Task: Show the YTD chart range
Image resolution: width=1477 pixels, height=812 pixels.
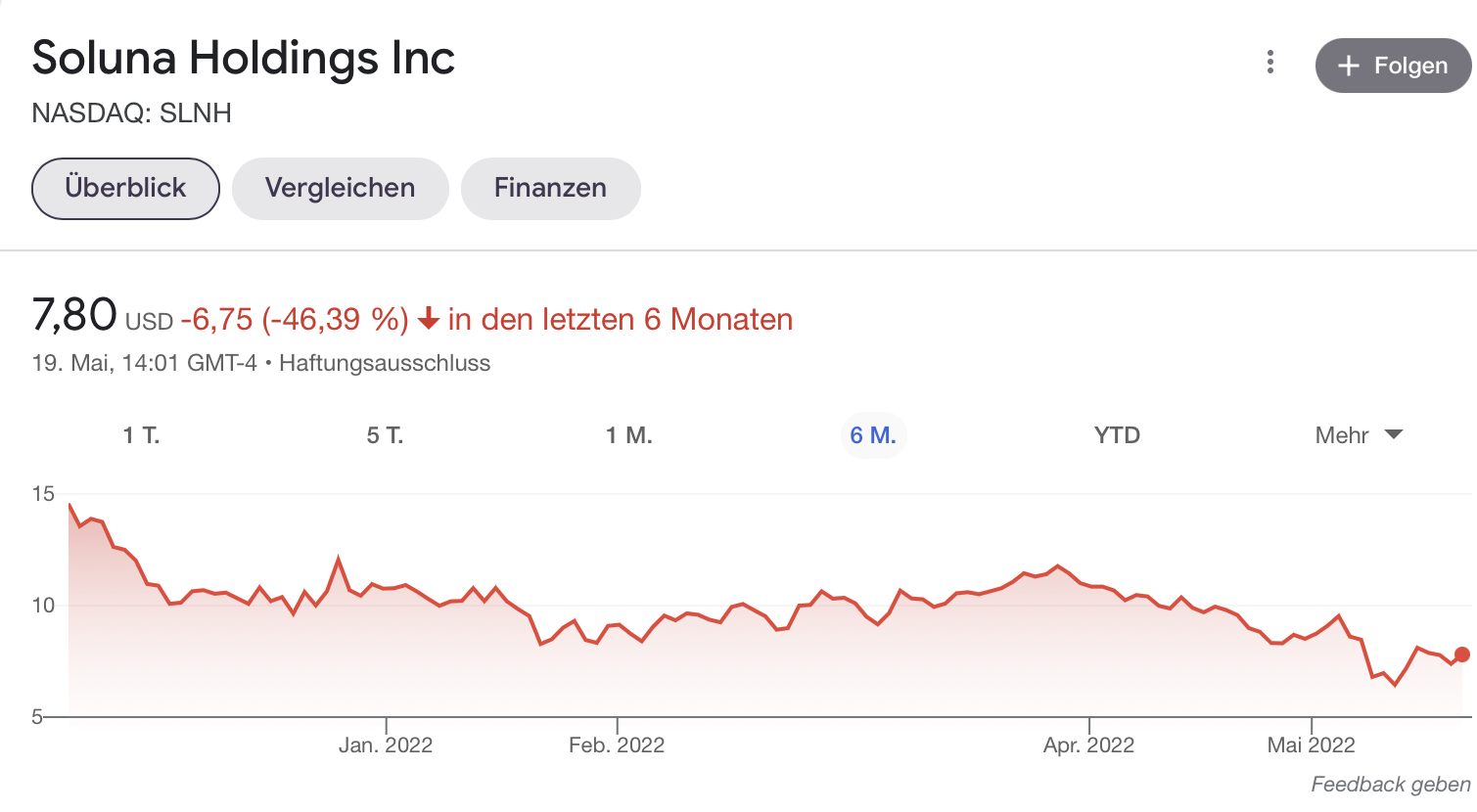Action: [1117, 435]
